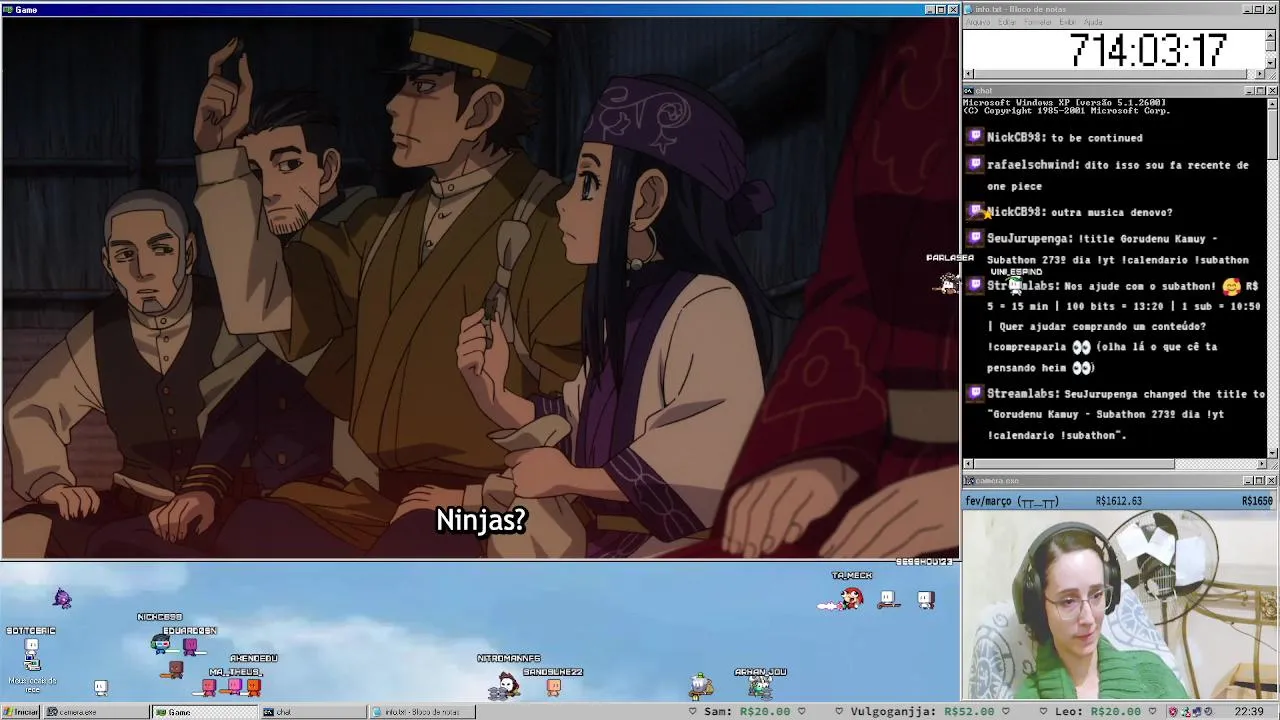Maximize the chat console window
Viewport: 1280px width, 720px height.
tap(1260, 91)
